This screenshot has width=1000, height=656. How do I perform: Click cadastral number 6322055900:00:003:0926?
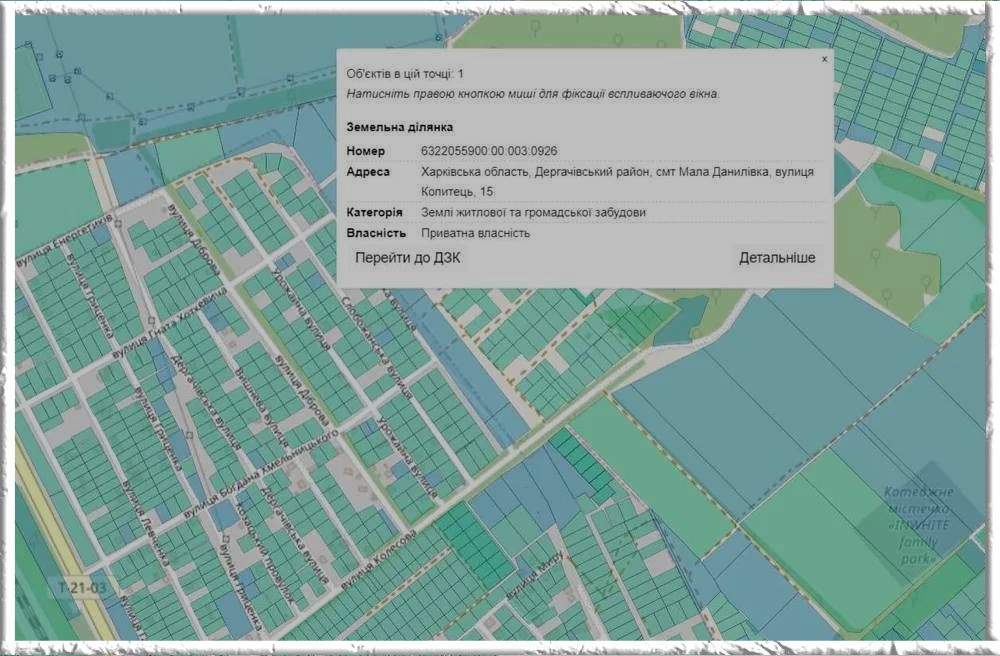click(490, 151)
